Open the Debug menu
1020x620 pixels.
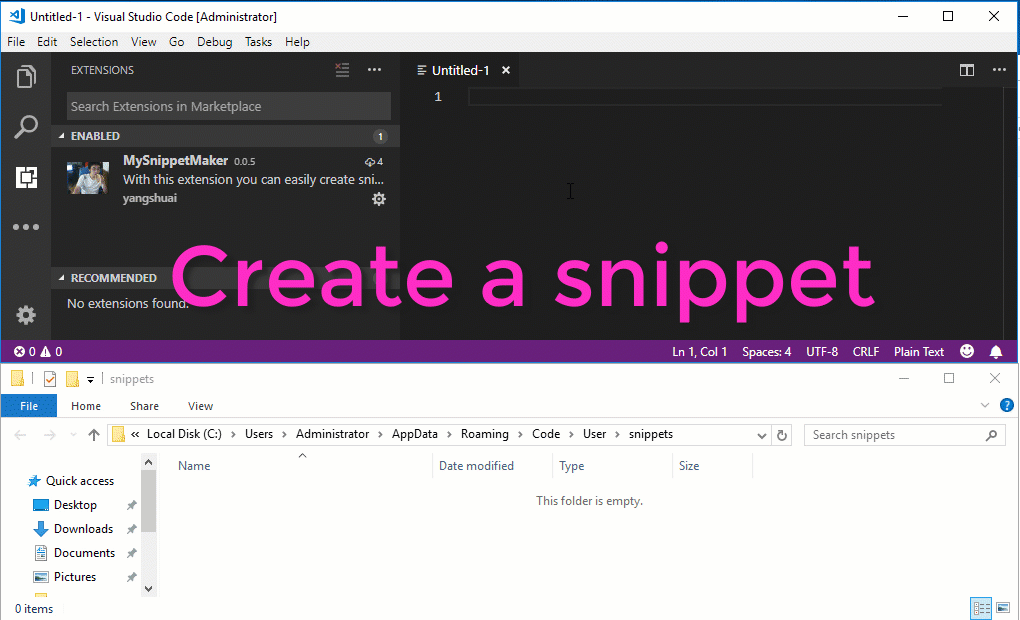pyautogui.click(x=215, y=42)
